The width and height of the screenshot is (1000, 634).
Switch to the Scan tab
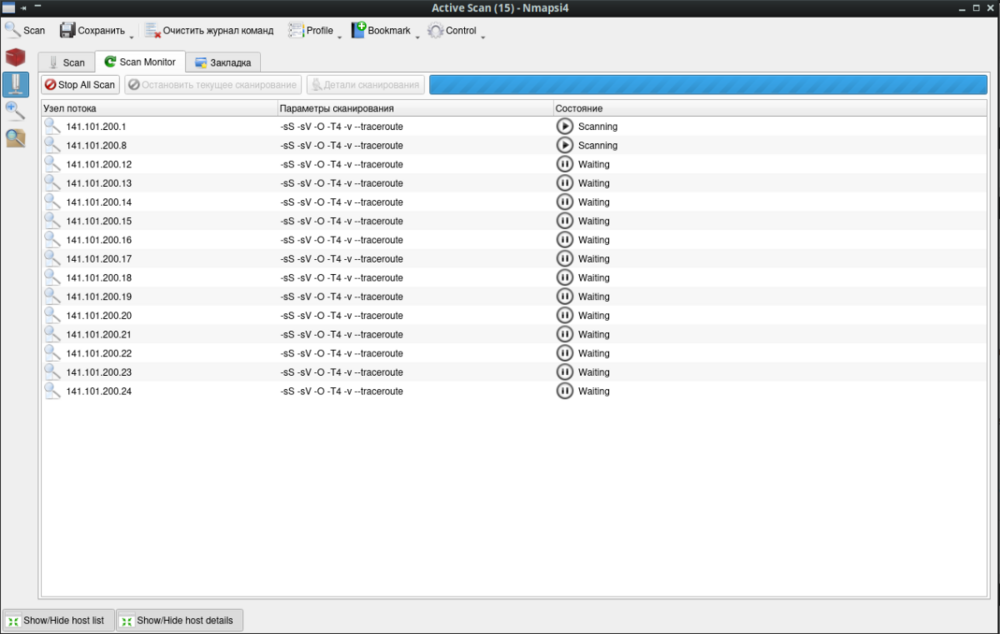[66, 63]
